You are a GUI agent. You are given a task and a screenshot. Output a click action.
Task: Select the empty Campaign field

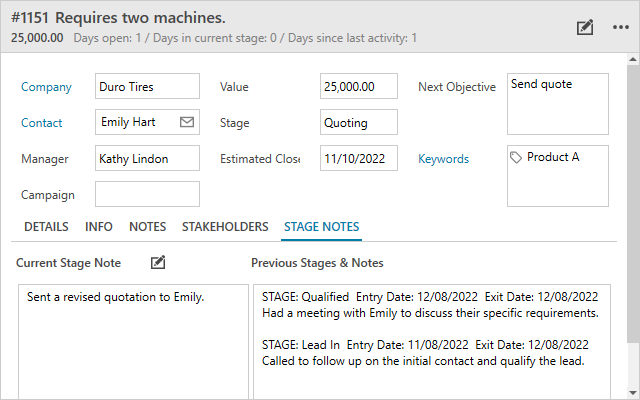pos(147,194)
